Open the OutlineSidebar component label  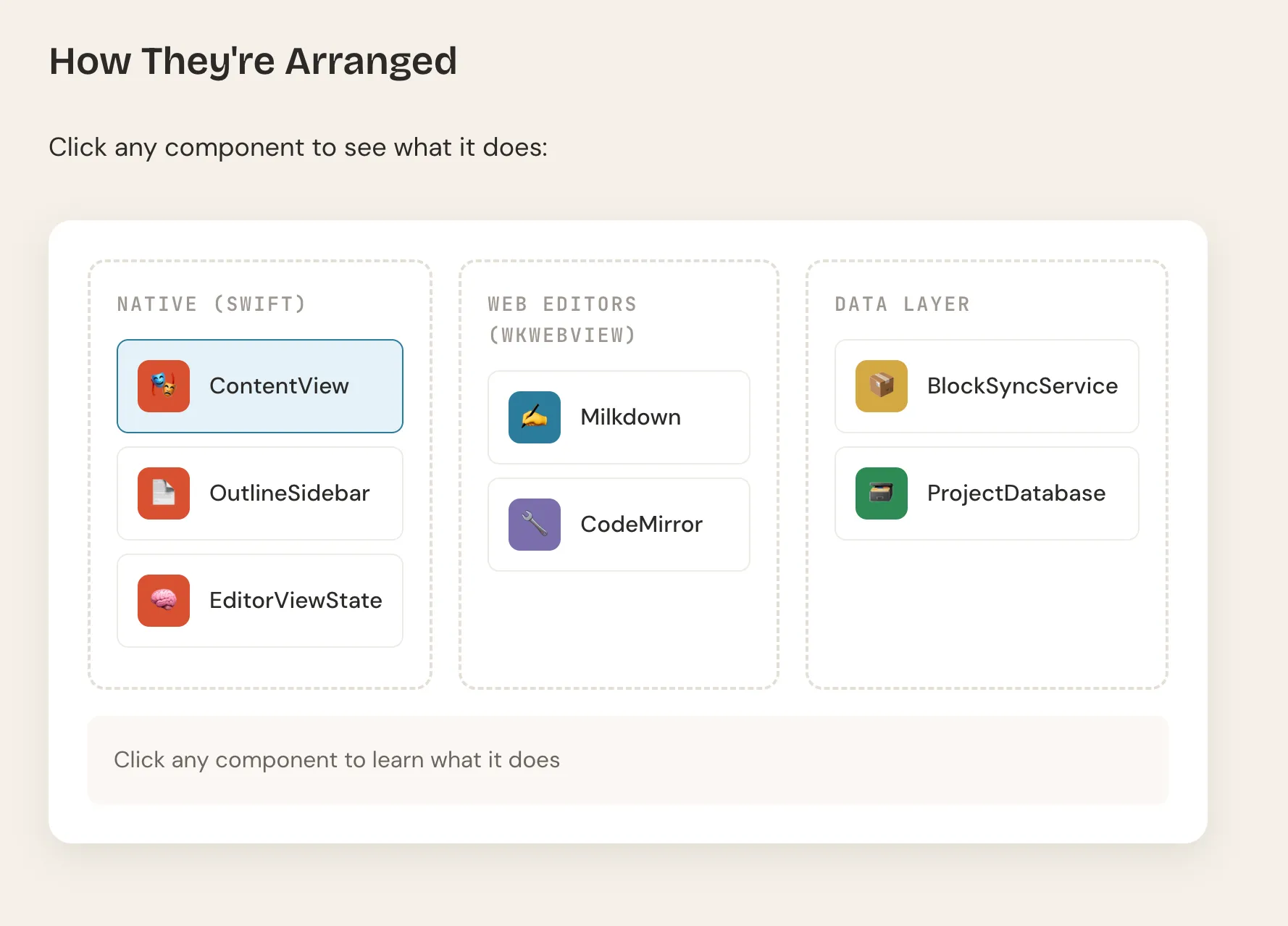[x=289, y=493]
